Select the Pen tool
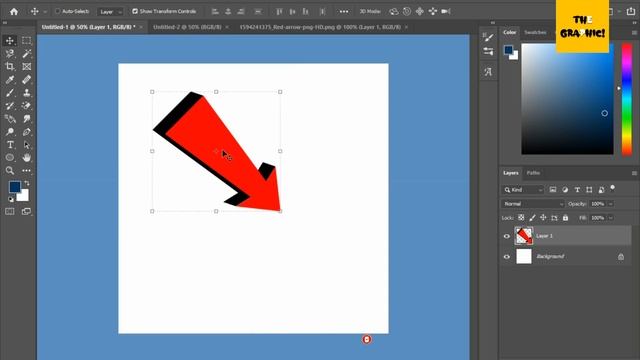 point(27,132)
